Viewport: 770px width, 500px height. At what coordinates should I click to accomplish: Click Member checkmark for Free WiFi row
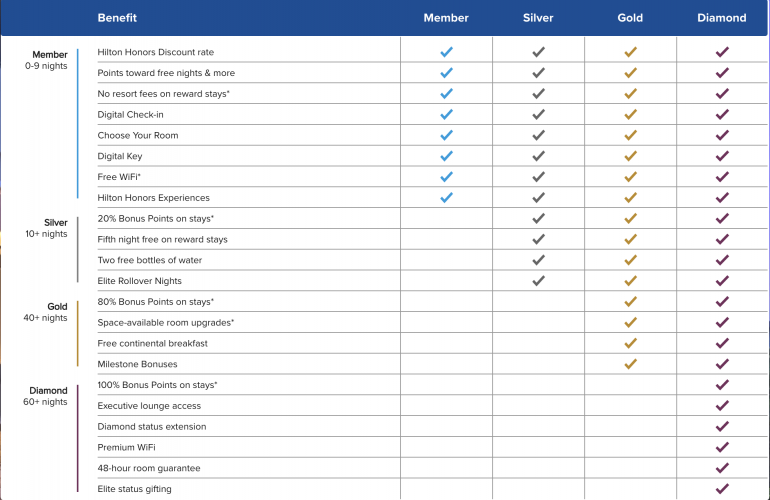tap(446, 177)
